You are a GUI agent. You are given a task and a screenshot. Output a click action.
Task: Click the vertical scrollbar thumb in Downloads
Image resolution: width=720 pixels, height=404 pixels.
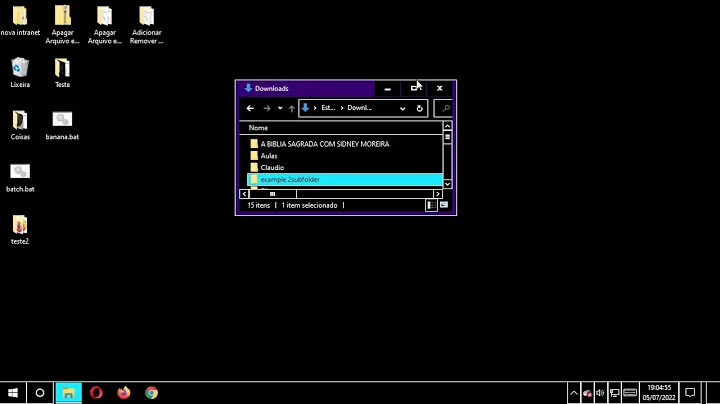coord(448,137)
